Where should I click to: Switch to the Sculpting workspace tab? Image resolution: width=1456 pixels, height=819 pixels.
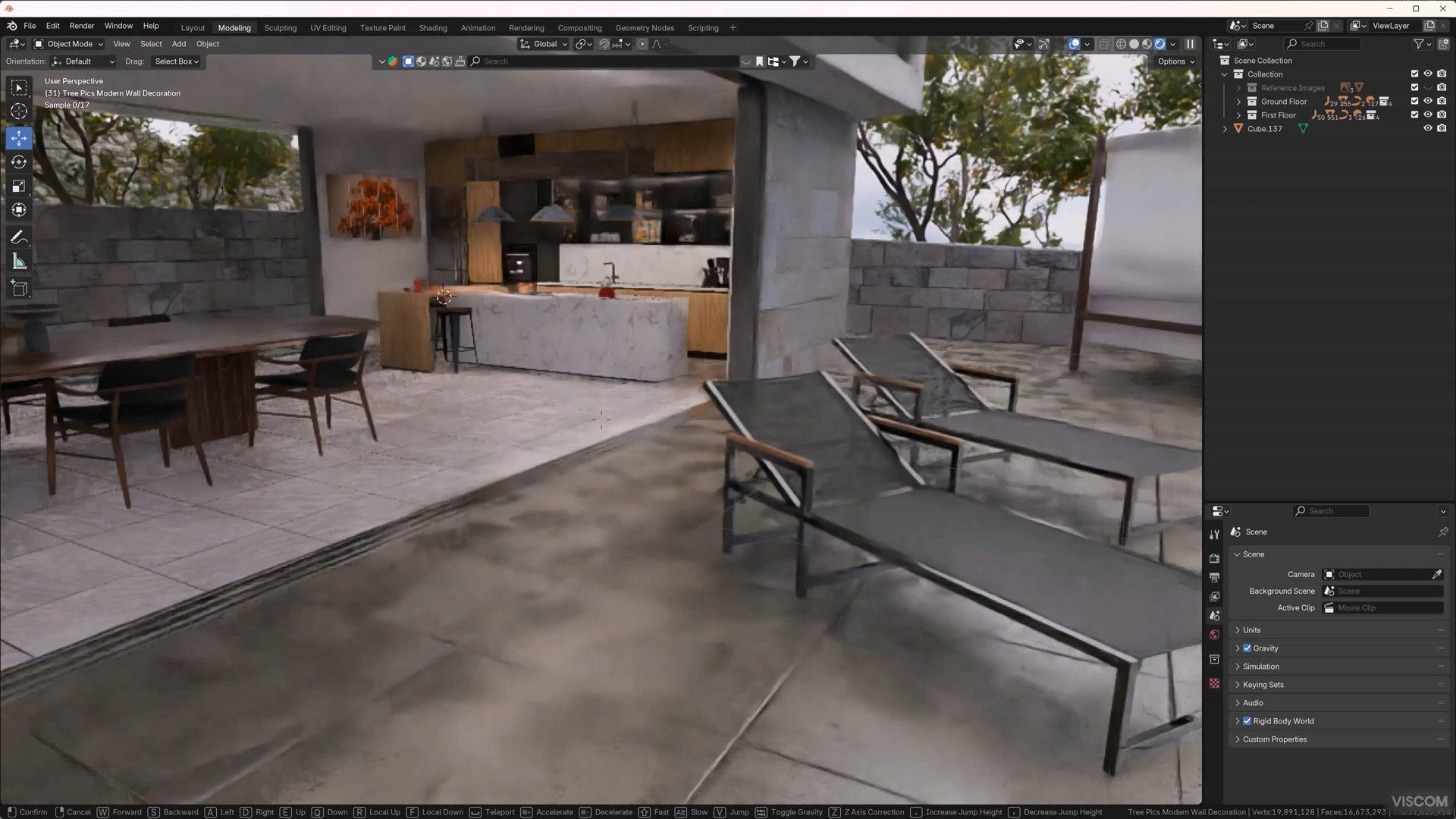[280, 28]
